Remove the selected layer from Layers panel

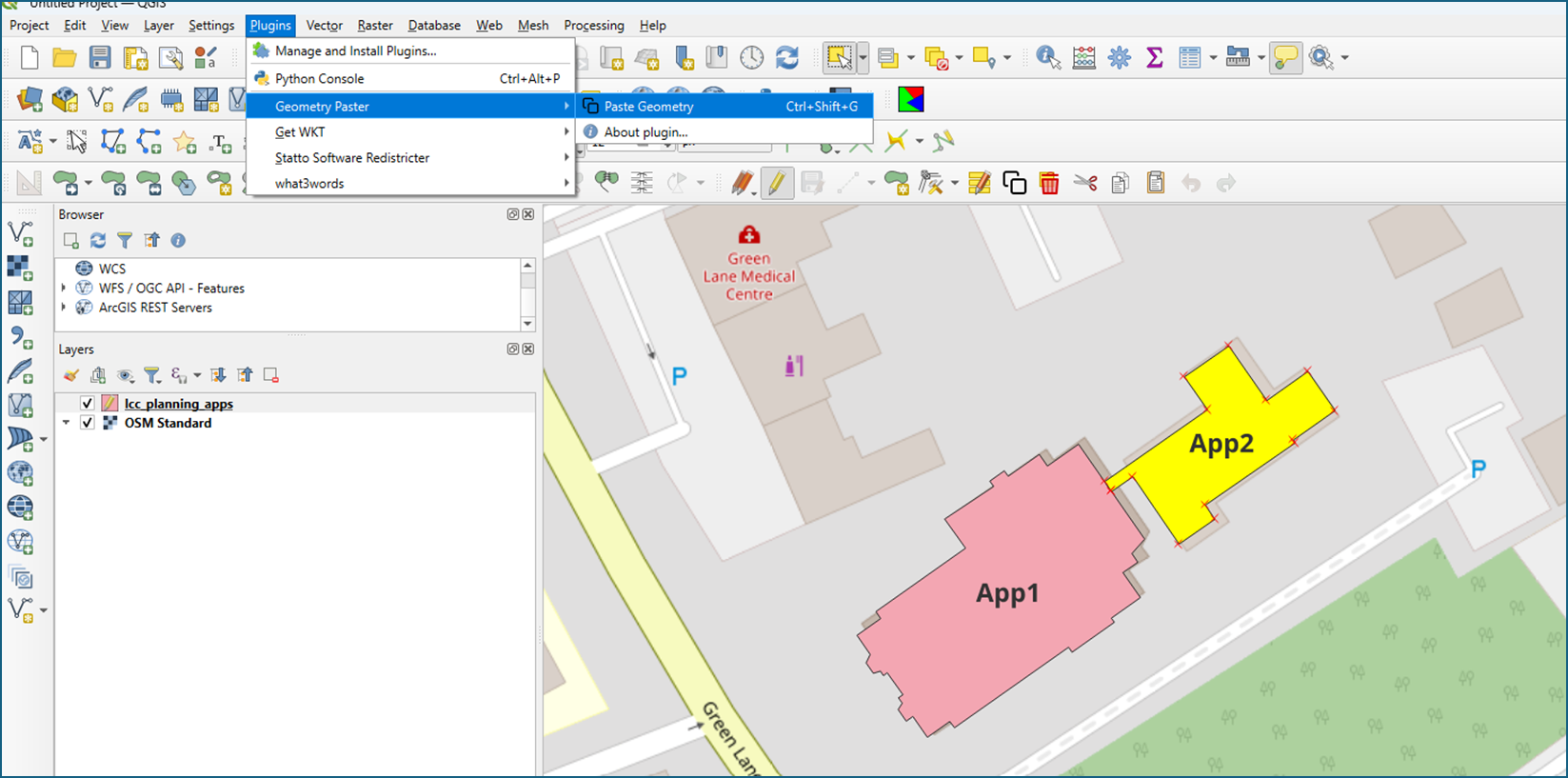(271, 375)
